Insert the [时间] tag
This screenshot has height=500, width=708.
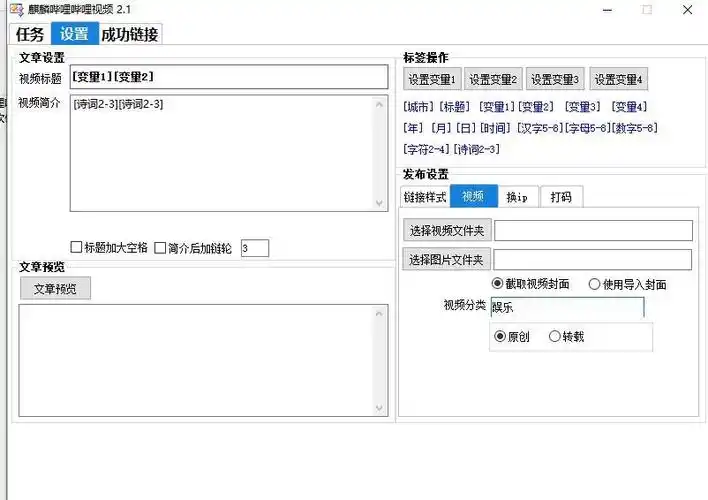click(495, 128)
